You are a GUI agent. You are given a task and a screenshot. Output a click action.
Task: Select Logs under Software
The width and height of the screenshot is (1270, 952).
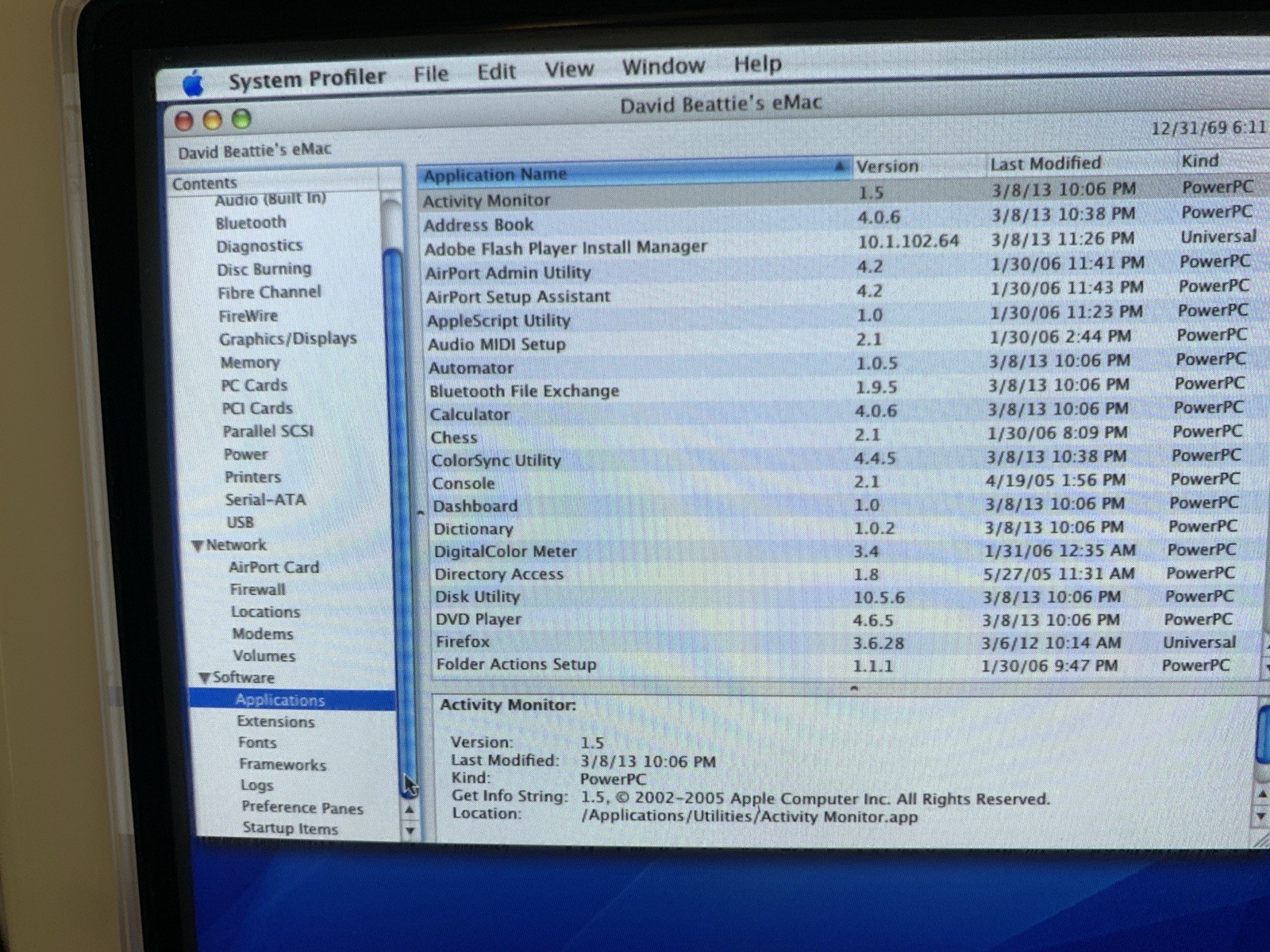(256, 785)
